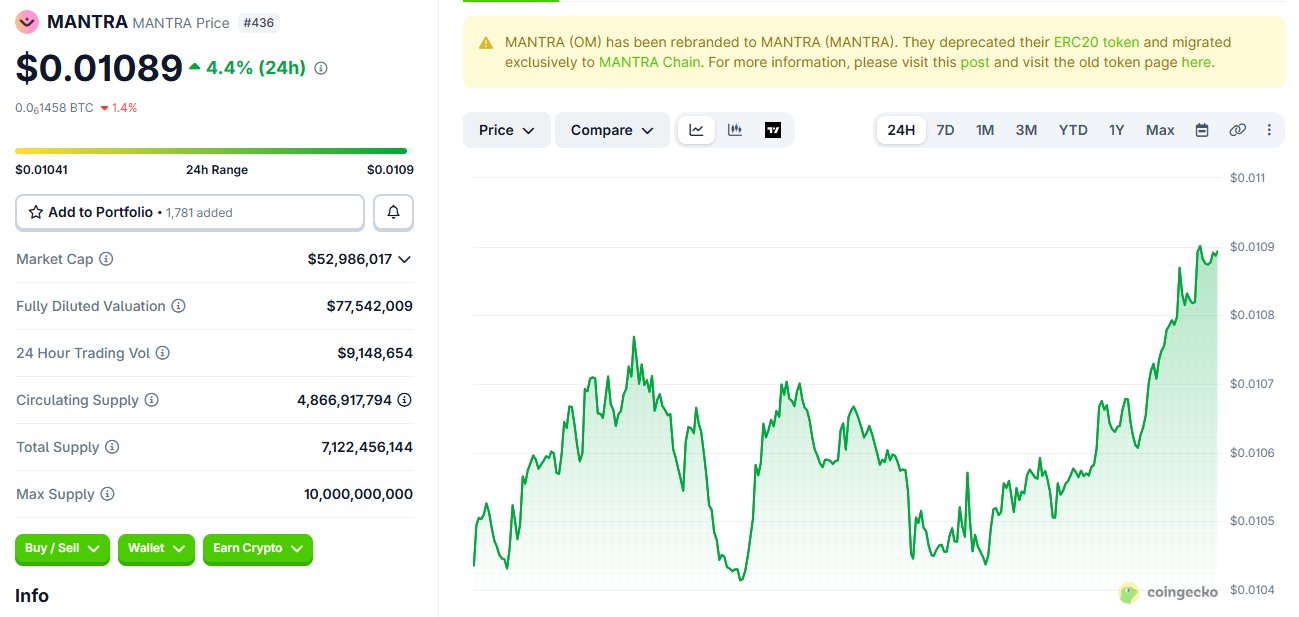Screen dimensions: 1299x617
Task: Click Add to Portfolio button
Action: 190,212
